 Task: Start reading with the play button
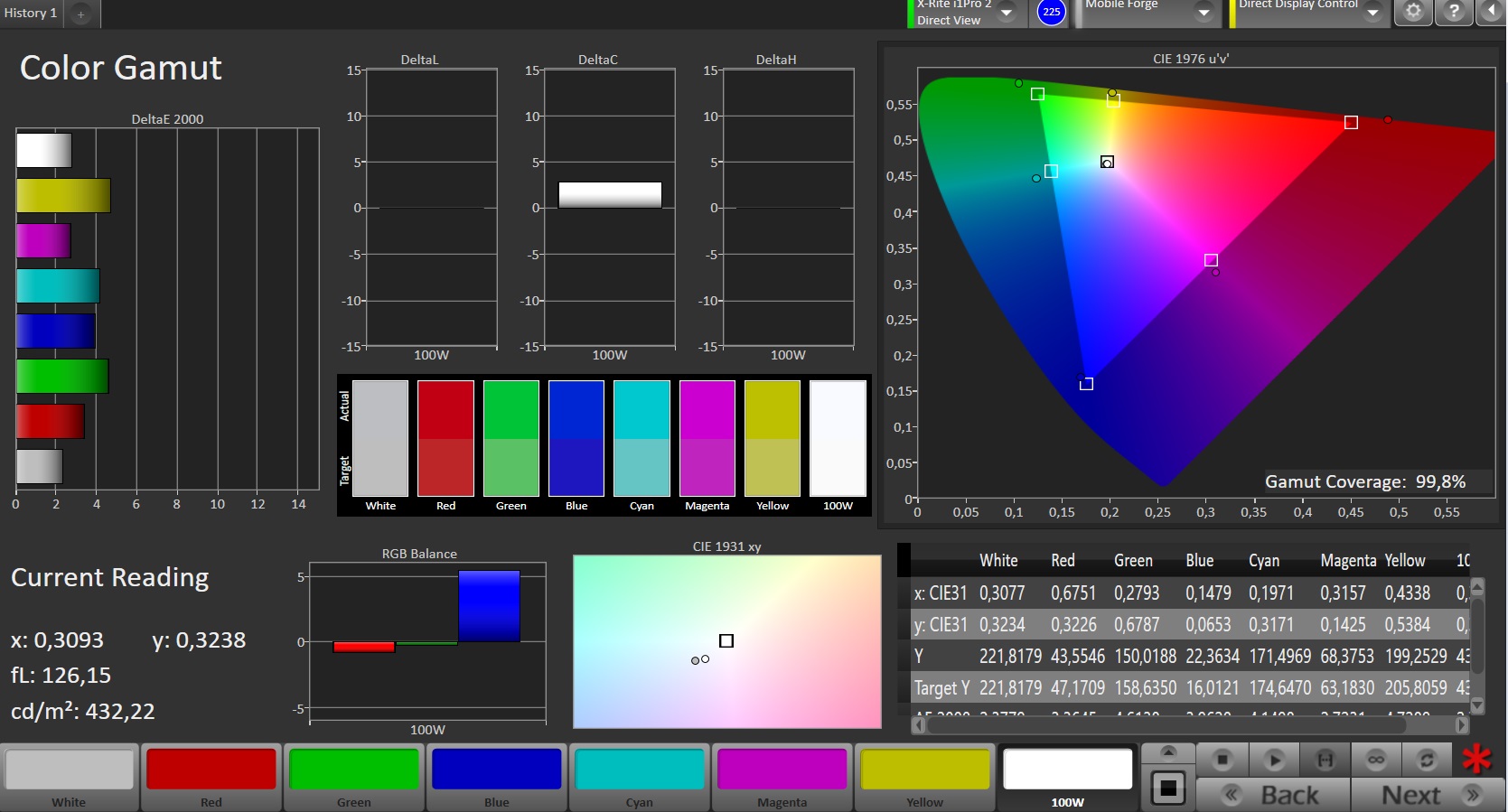pos(1274,760)
